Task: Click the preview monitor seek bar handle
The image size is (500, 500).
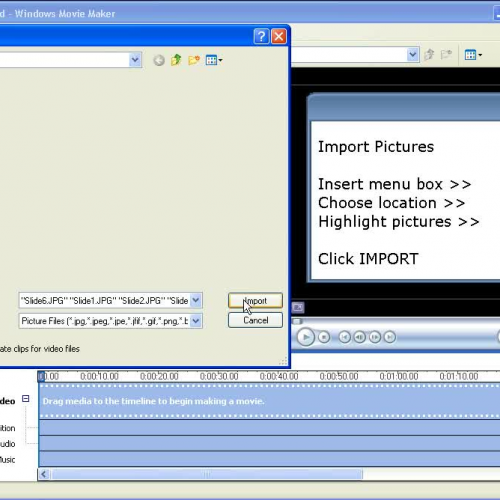Action: click(297, 321)
